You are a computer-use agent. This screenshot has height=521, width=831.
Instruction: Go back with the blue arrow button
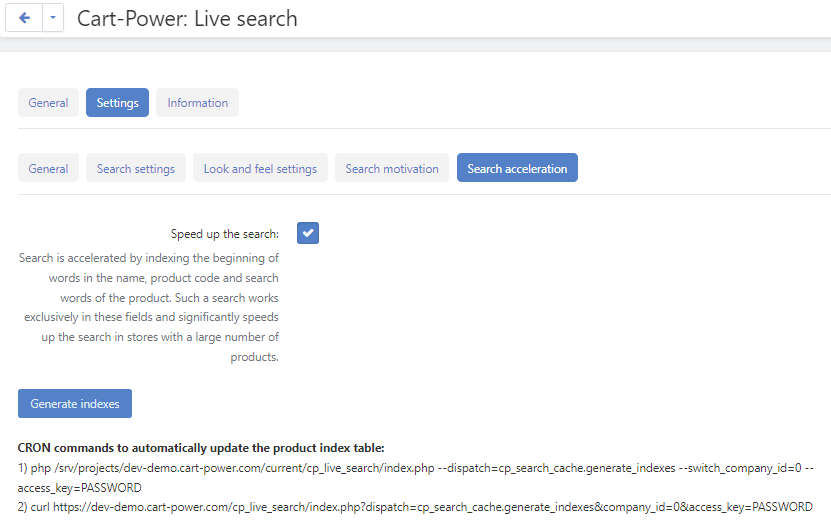coord(24,18)
